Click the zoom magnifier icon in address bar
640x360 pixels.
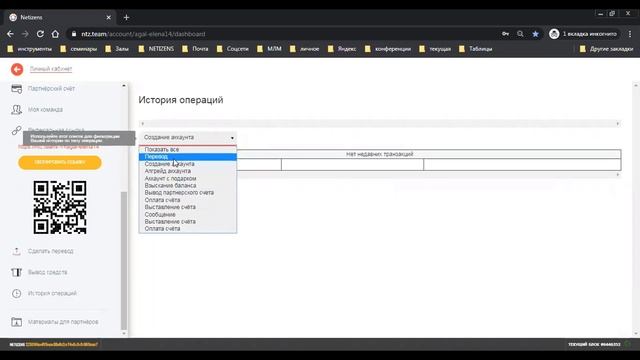pyautogui.click(x=520, y=34)
